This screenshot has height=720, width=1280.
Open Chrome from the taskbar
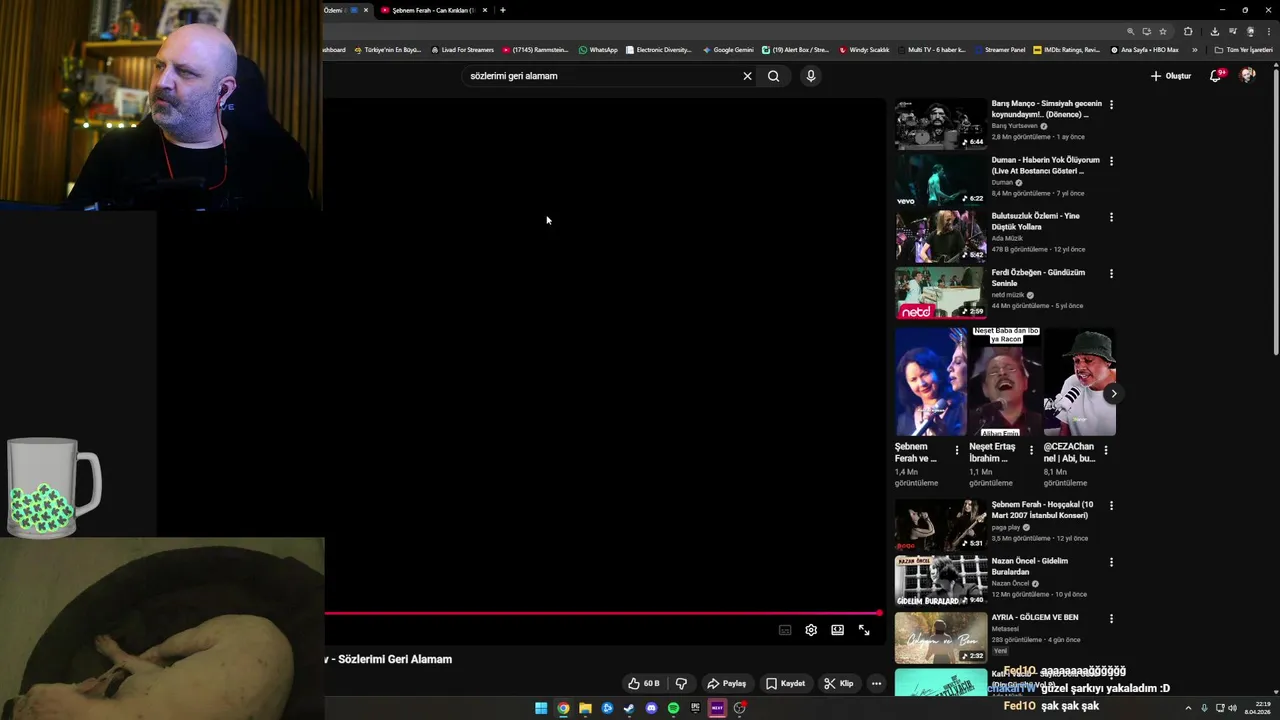[x=563, y=708]
